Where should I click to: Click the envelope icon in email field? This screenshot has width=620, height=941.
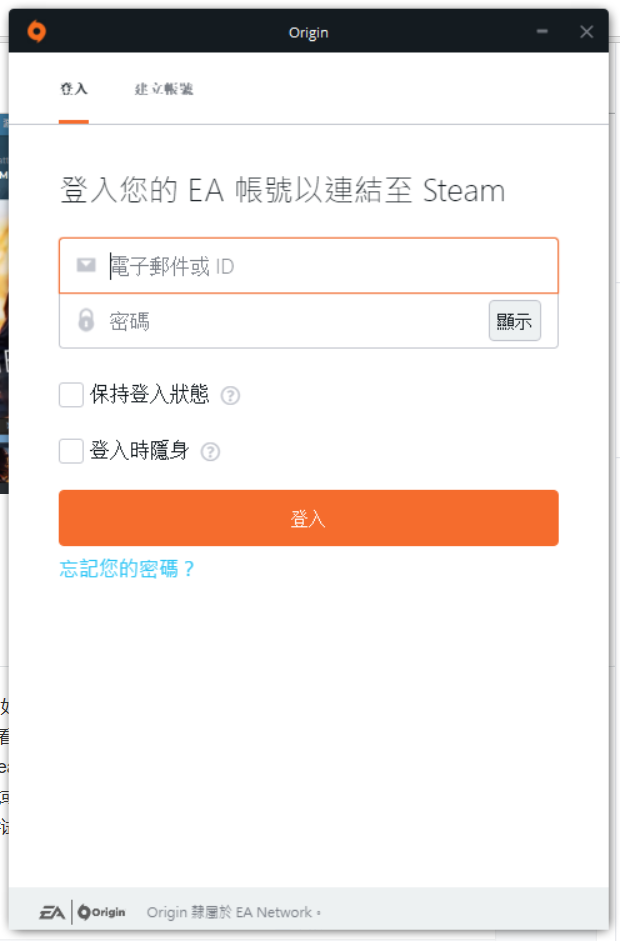(x=86, y=266)
